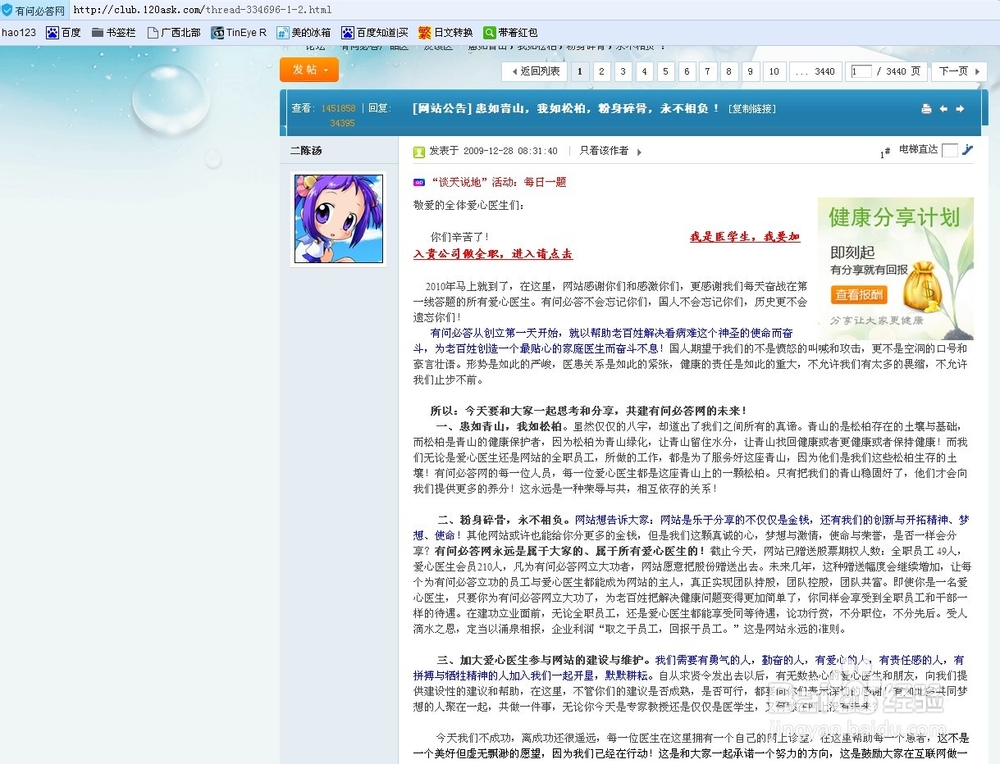
Task: Click the previous thread left-arrow icon
Action: (x=943, y=109)
